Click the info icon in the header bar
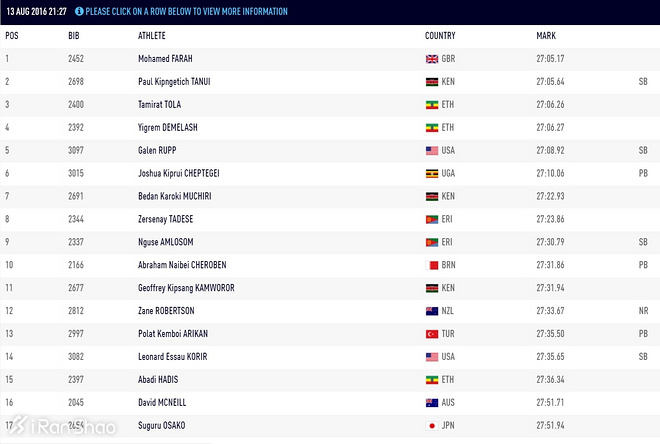660x444 pixels. (x=79, y=12)
